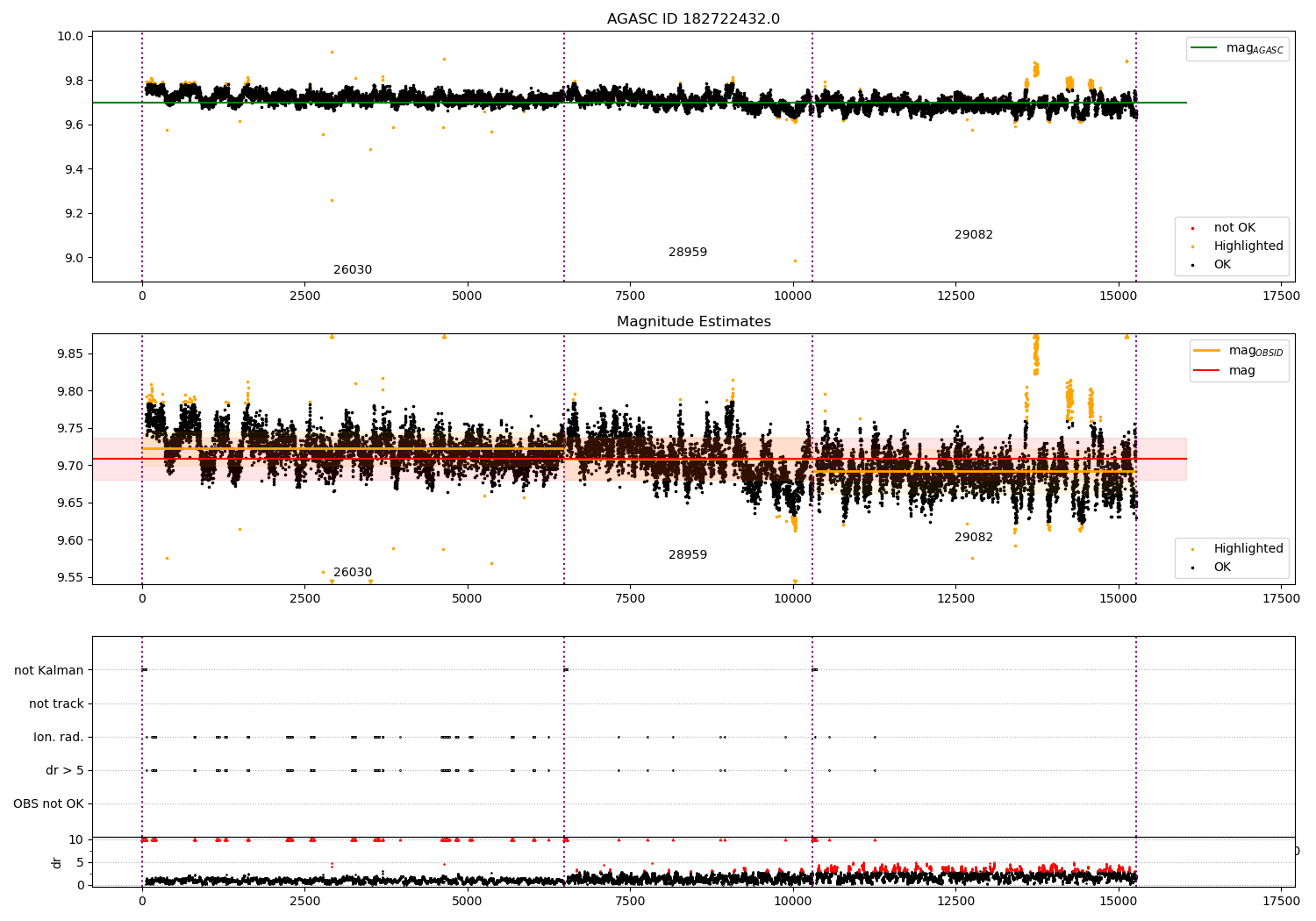Click obsid label 26030 in Magnitude Estimates plot
1316x921 pixels.
[353, 573]
